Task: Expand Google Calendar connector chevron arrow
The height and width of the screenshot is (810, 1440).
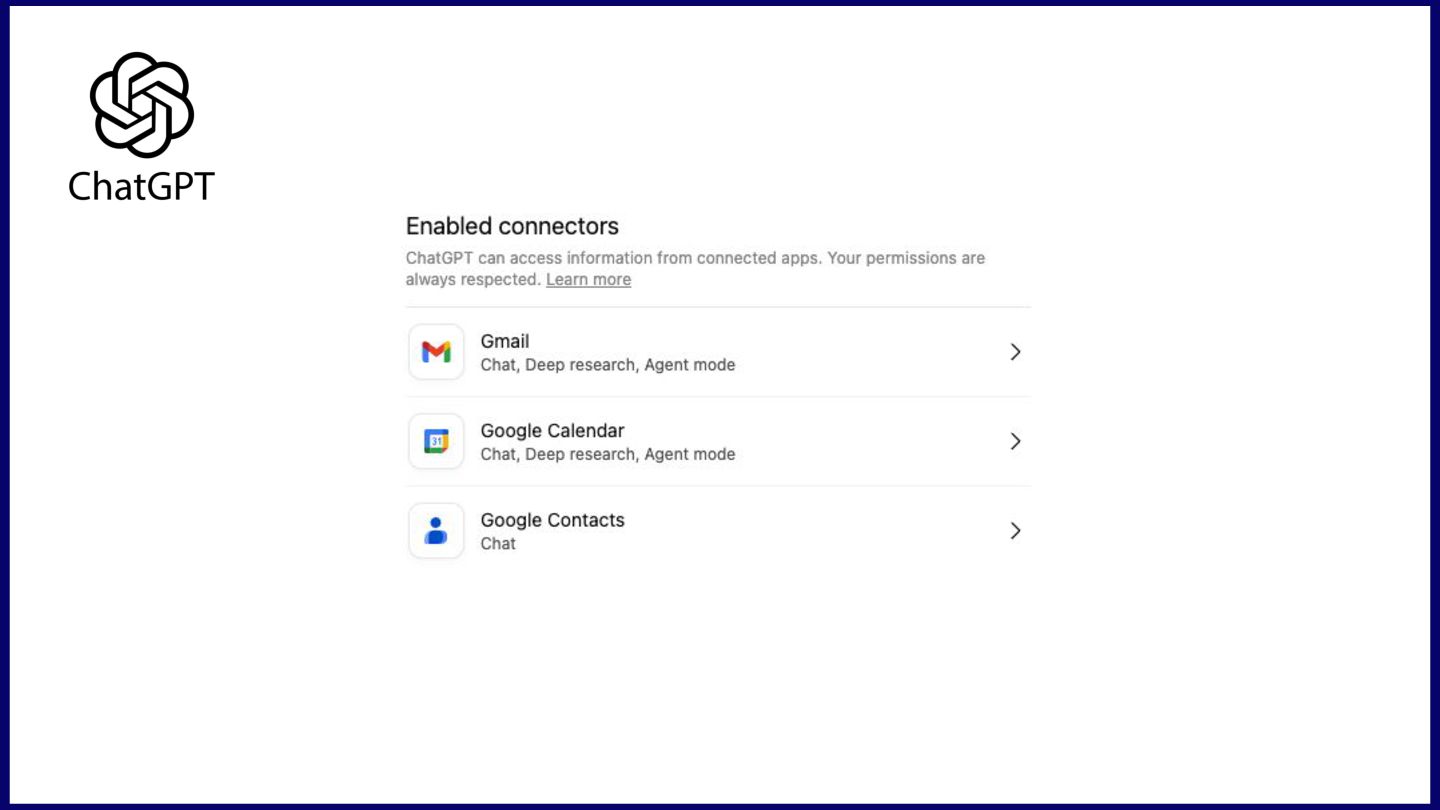Action: tap(1015, 441)
